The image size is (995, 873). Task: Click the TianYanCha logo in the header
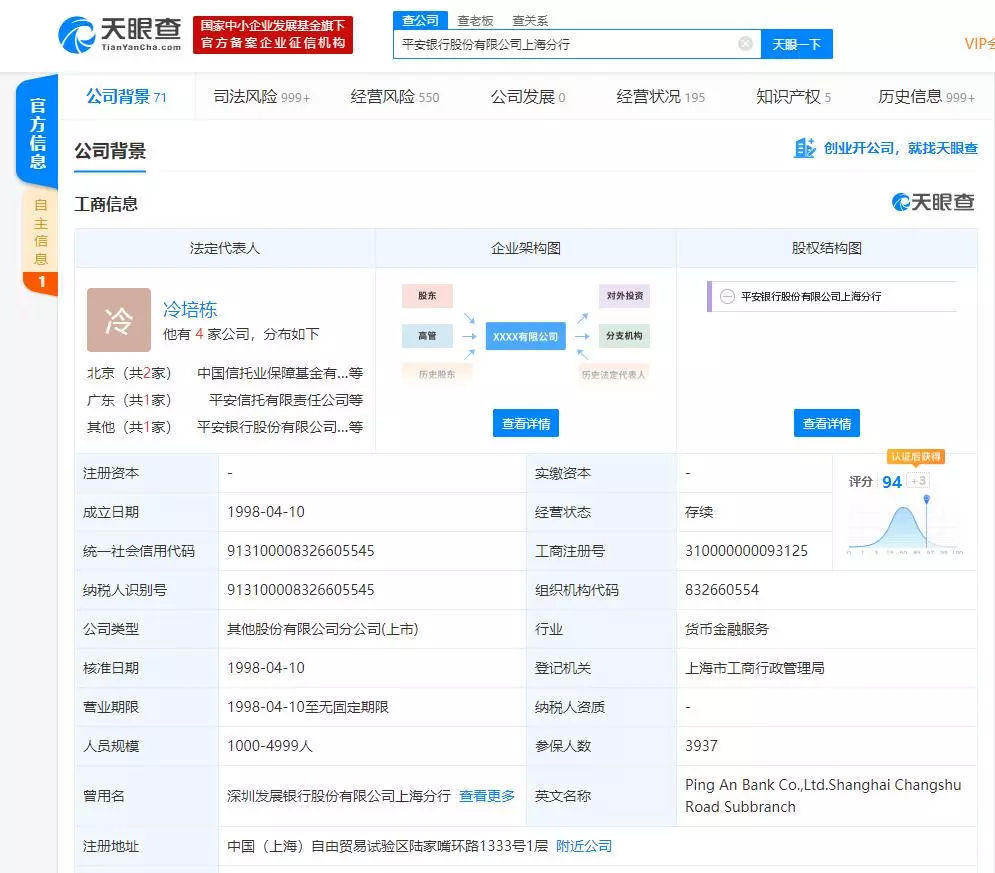120,35
